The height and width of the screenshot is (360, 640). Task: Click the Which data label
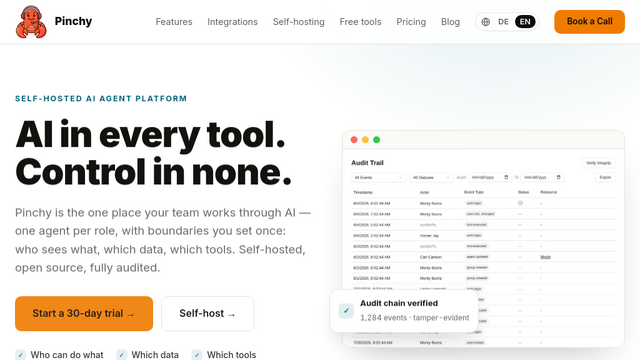[x=155, y=355]
